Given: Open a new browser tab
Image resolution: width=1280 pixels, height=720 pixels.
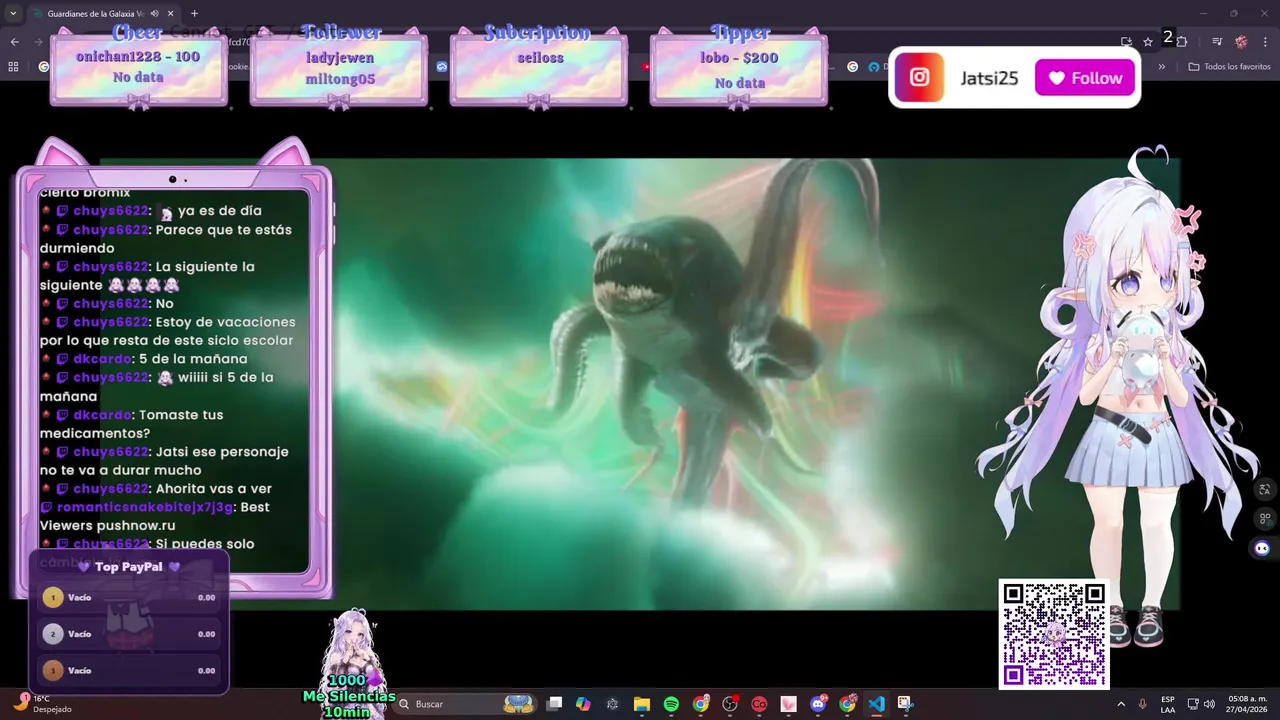Looking at the screenshot, I should coord(194,14).
